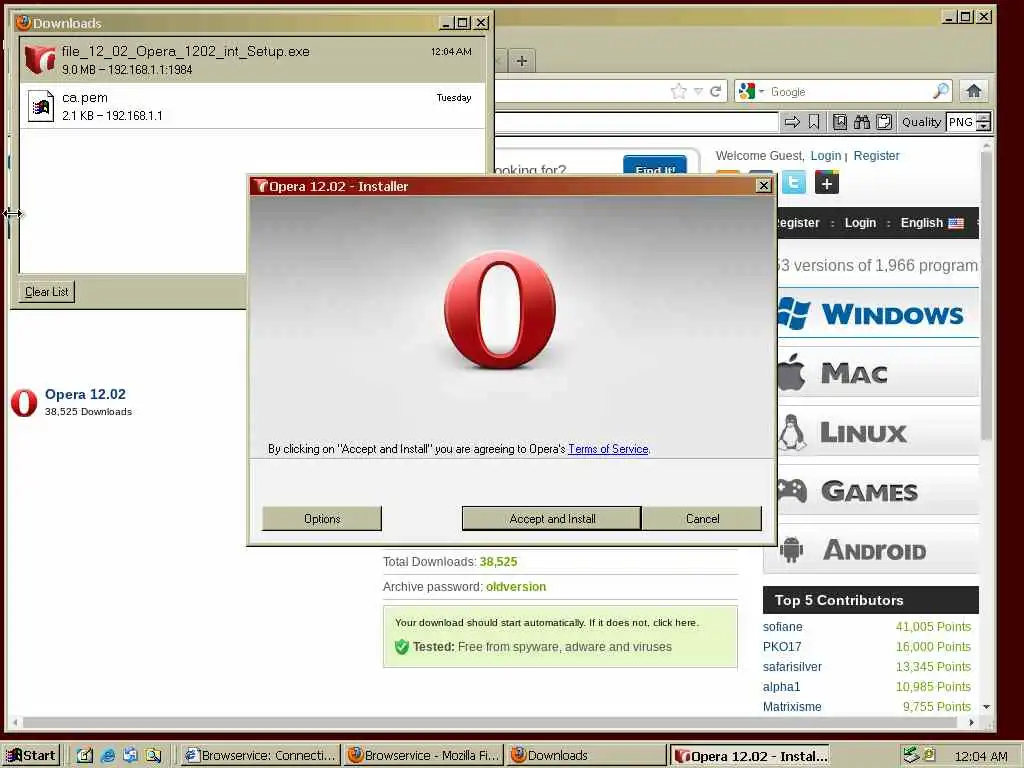Switch to Browservice - Mozilla Firefox taskbar item
Image resolution: width=1024 pixels, height=768 pixels.
pos(424,756)
